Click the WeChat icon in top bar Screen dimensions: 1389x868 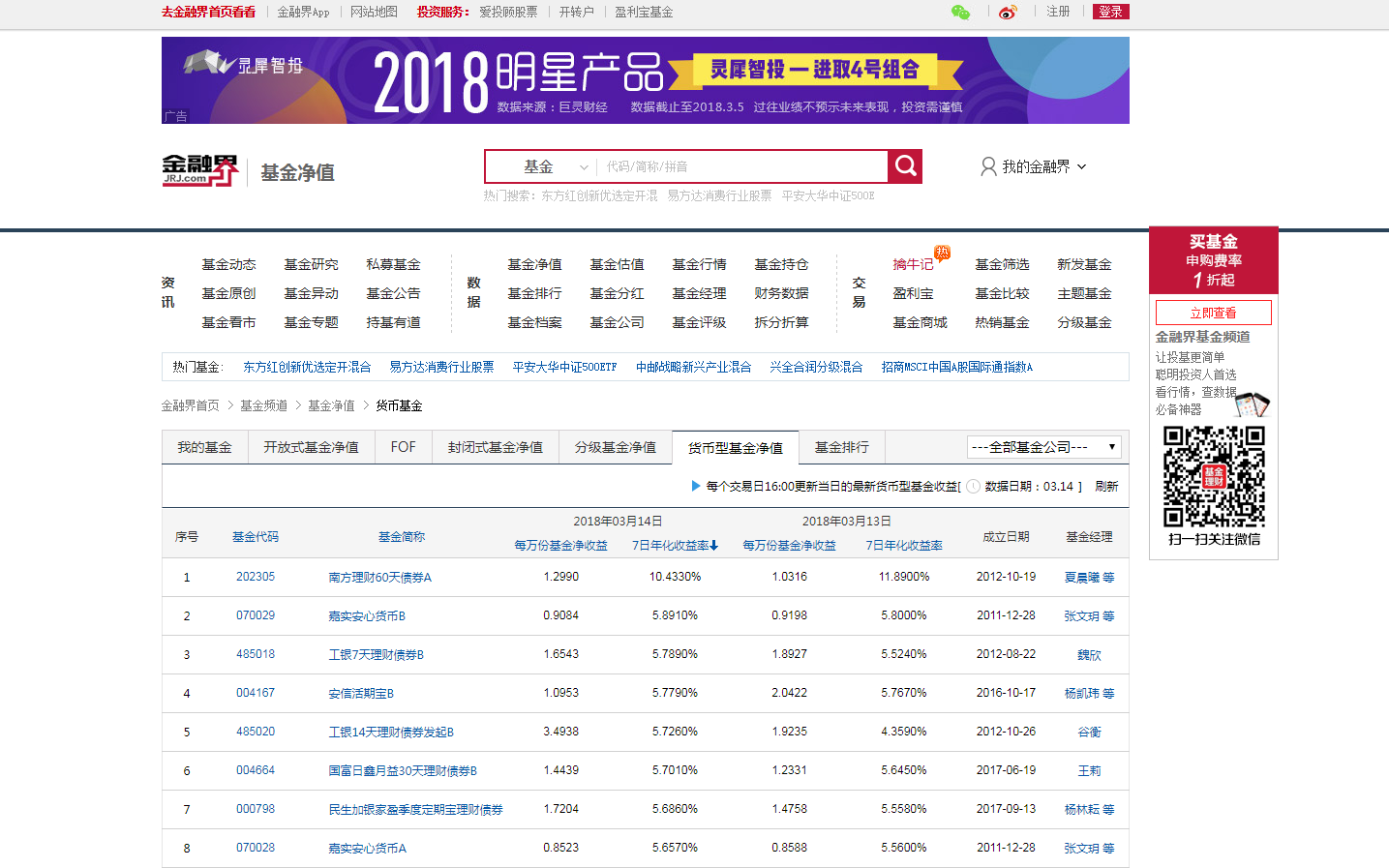pyautogui.click(x=960, y=12)
